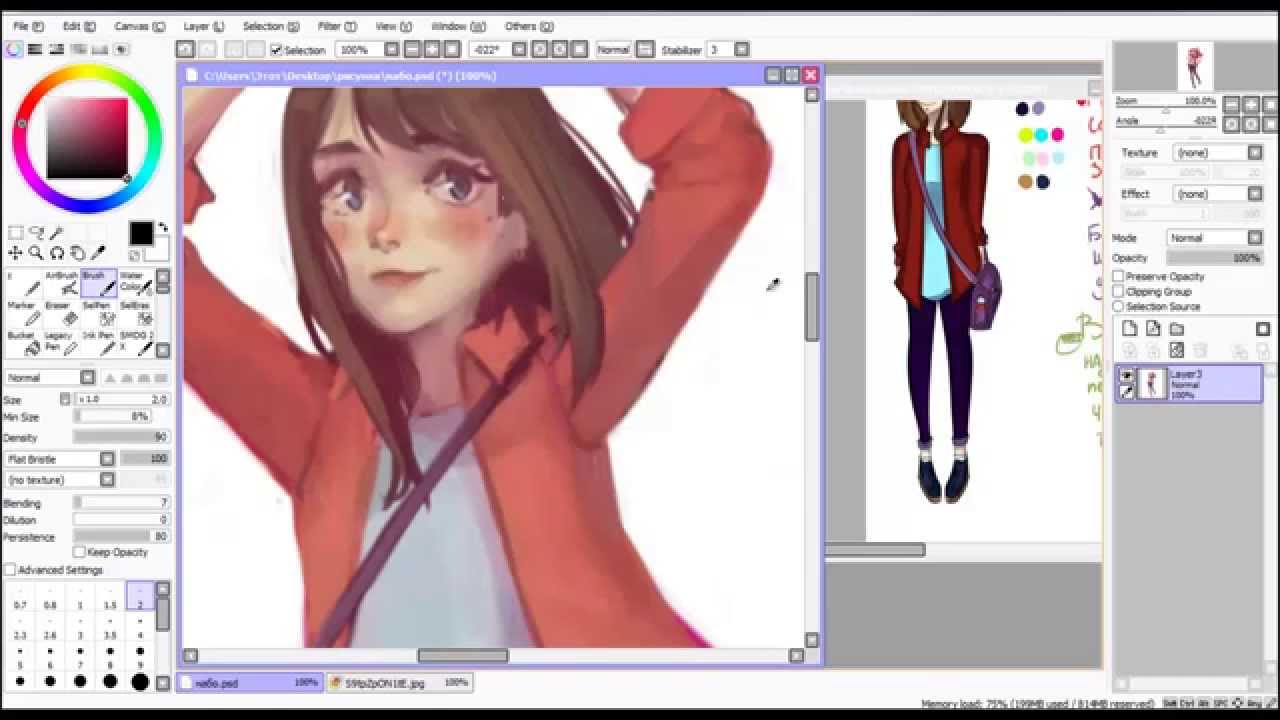Screen dimensions: 1280x720
Task: Select the Brush tool
Action: [x=99, y=283]
